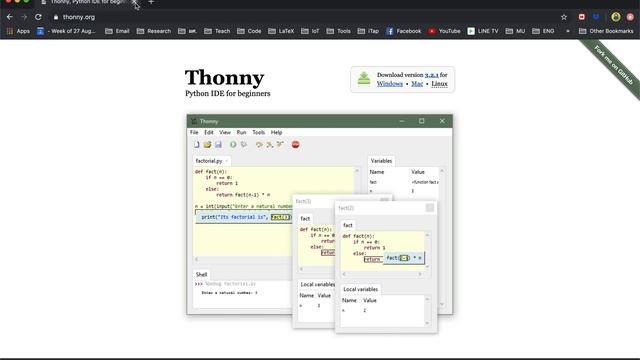Click the lock icon beside thonny.org
Image resolution: width=640 pixels, height=360 pixels.
pyautogui.click(x=56, y=17)
